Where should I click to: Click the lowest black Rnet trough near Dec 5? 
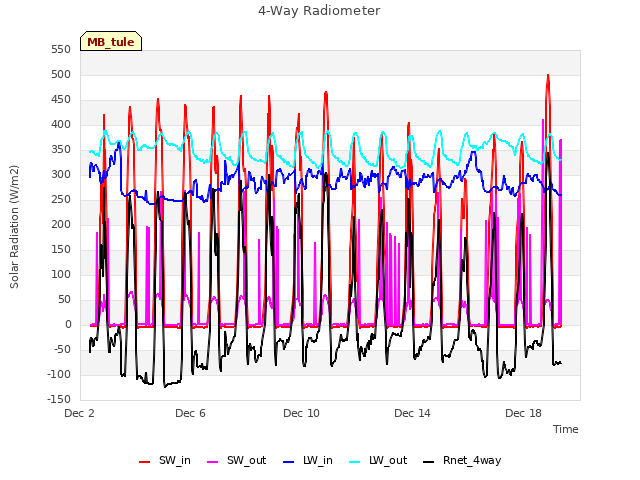[x=165, y=386]
